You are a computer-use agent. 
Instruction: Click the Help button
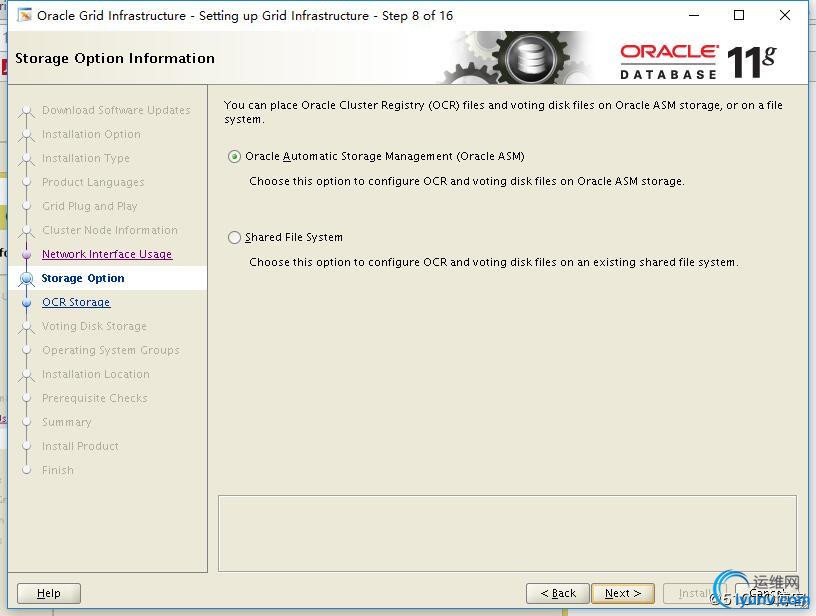49,593
